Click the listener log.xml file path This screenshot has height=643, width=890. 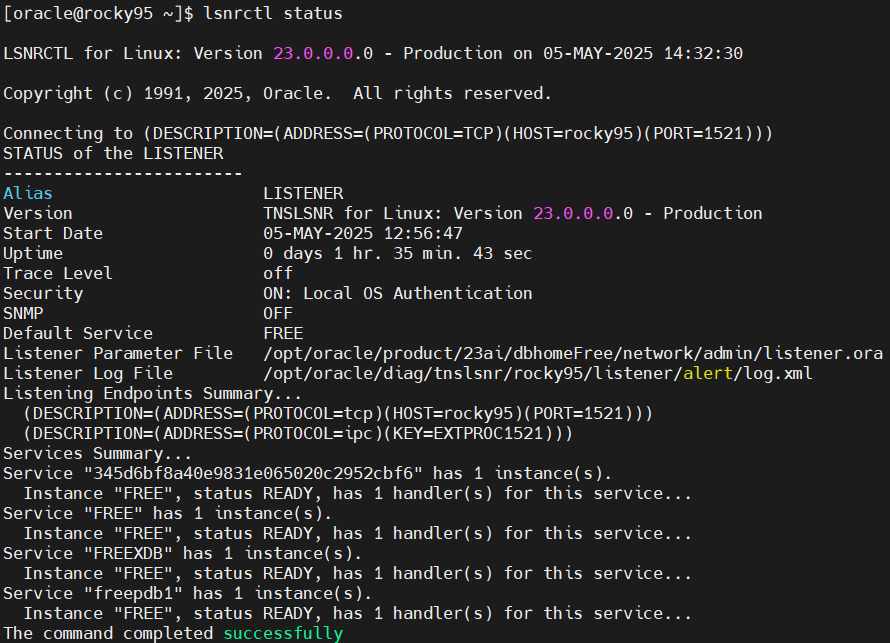point(537,373)
